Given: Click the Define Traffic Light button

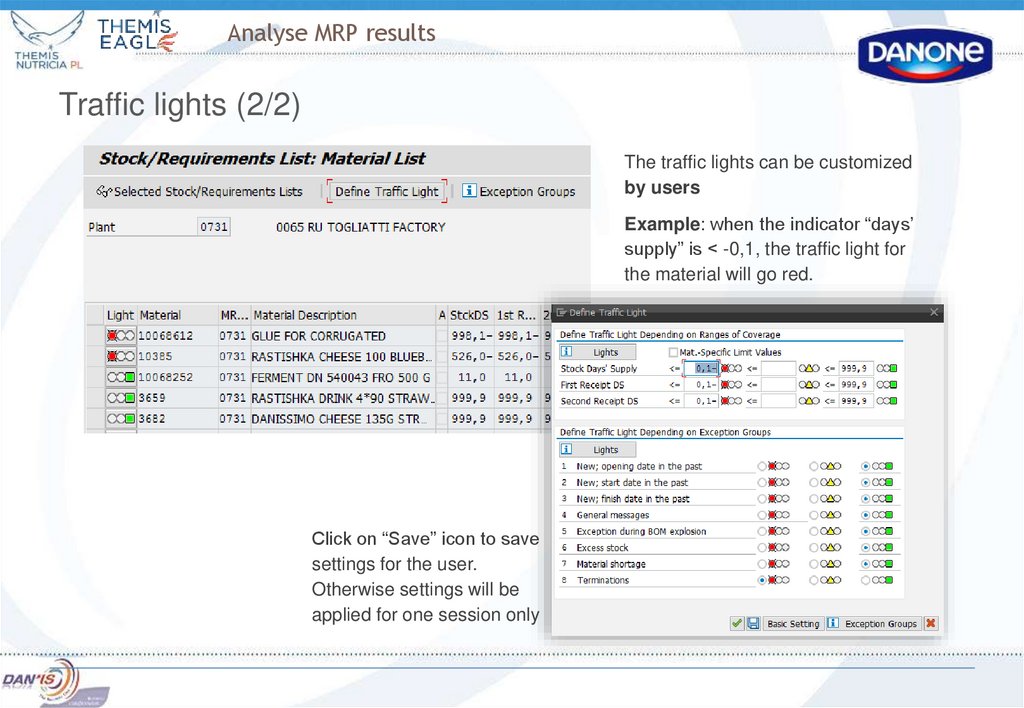Looking at the screenshot, I should [x=386, y=192].
